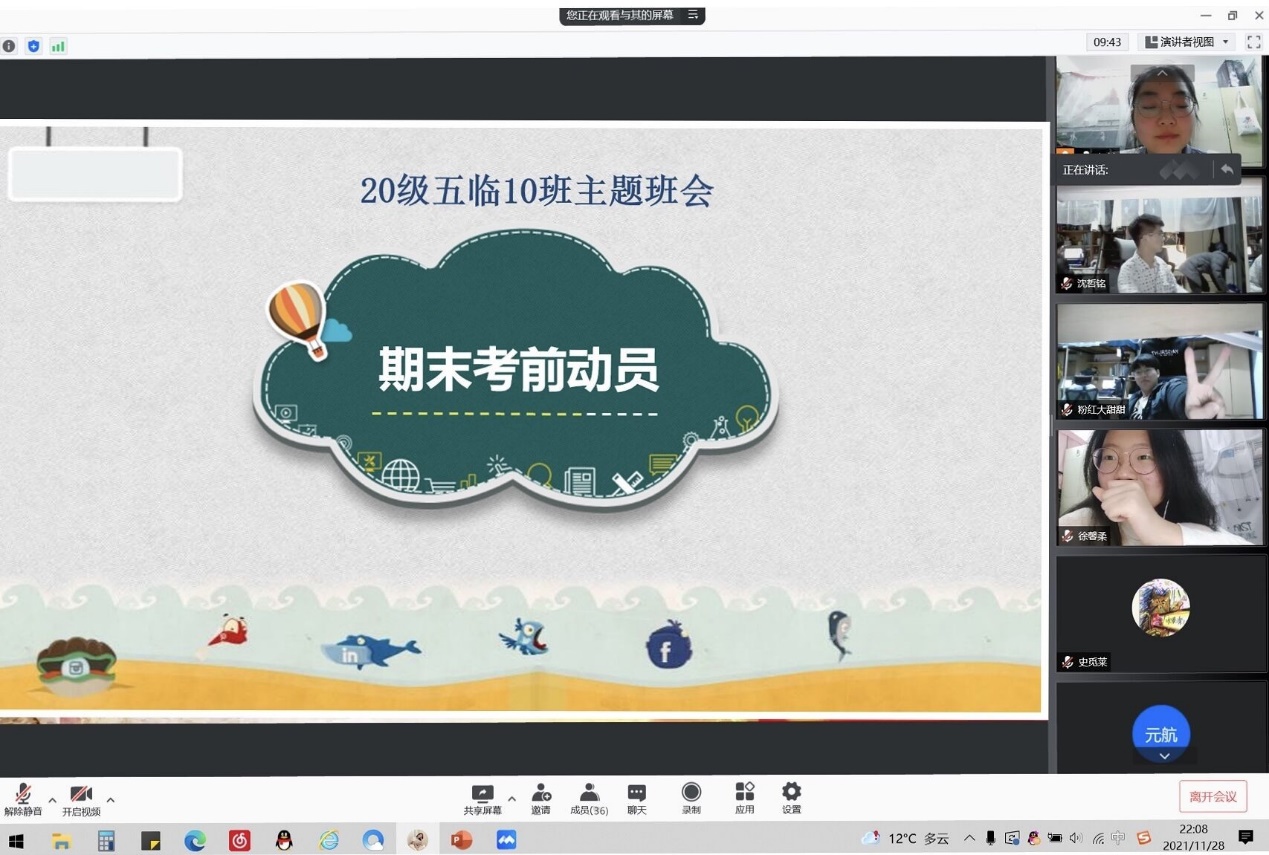Start recording with the 录制 icon

click(x=691, y=798)
